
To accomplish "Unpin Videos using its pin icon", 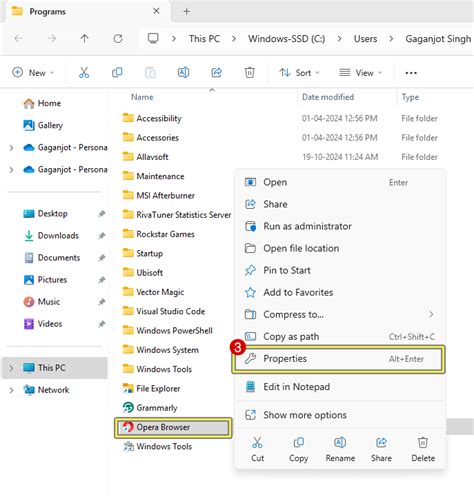I will pyautogui.click(x=102, y=324).
